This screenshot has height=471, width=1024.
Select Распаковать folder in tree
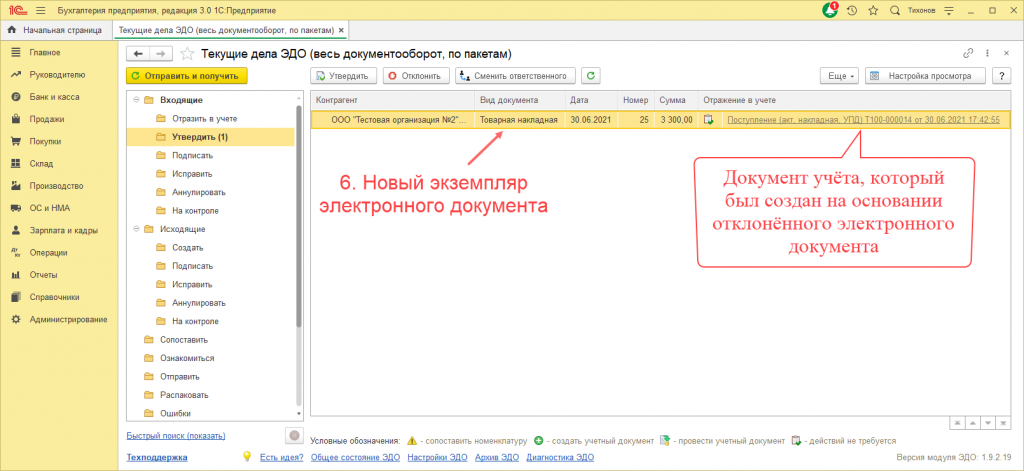[184, 395]
